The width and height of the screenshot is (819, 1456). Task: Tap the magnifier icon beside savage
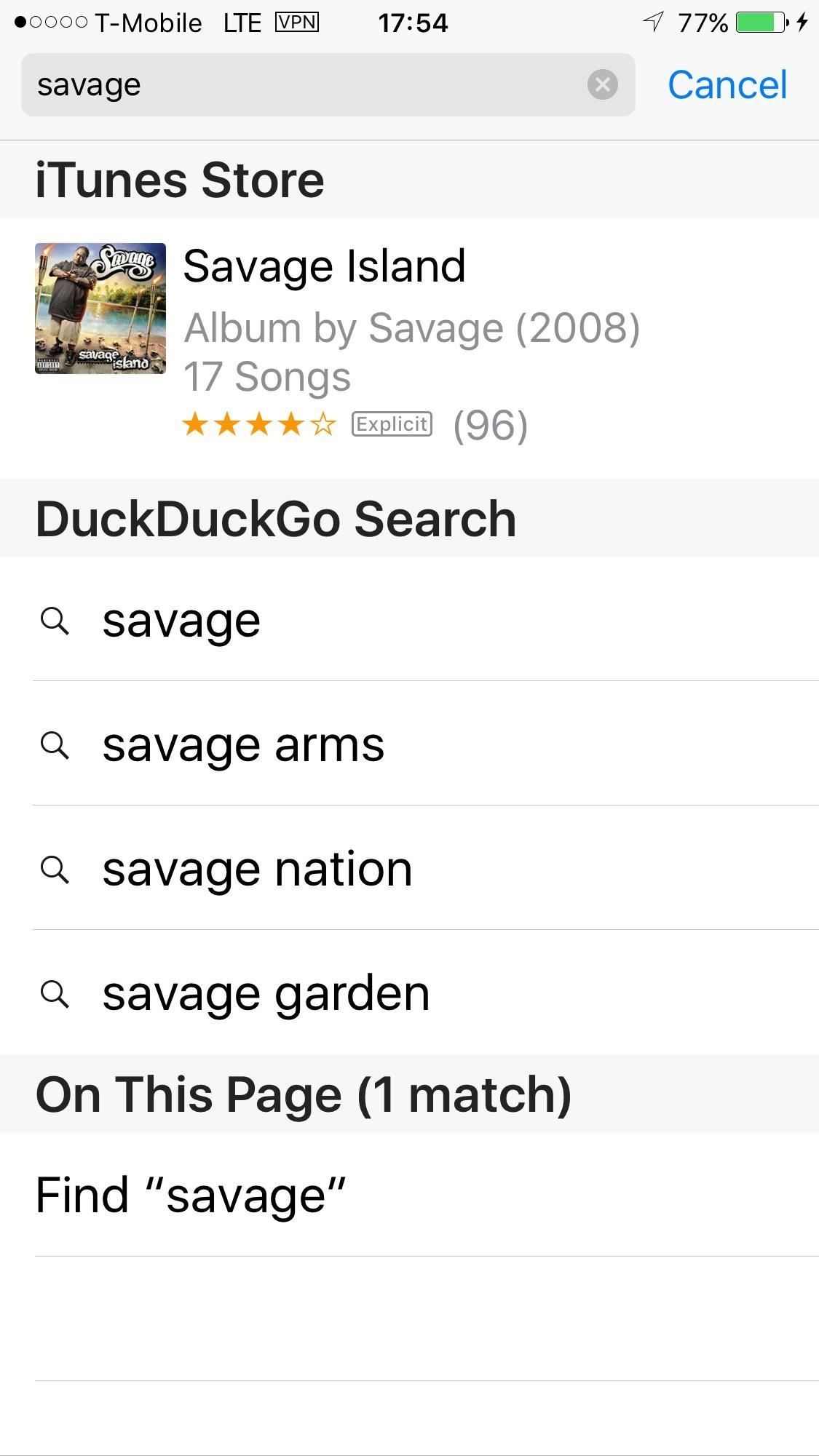point(55,621)
